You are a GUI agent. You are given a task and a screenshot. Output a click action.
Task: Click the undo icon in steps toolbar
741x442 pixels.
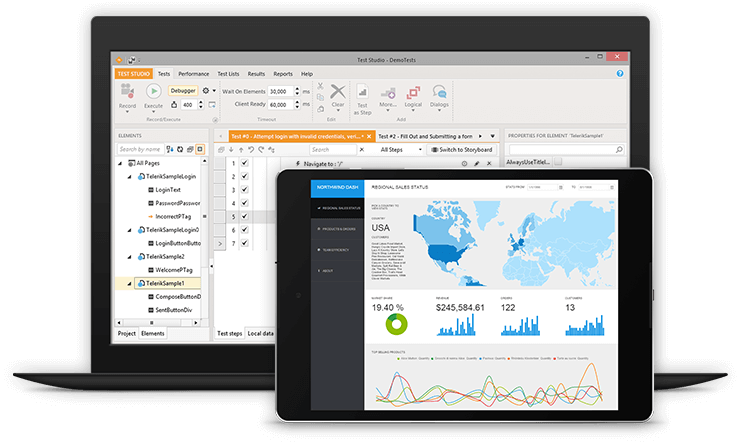(251, 150)
